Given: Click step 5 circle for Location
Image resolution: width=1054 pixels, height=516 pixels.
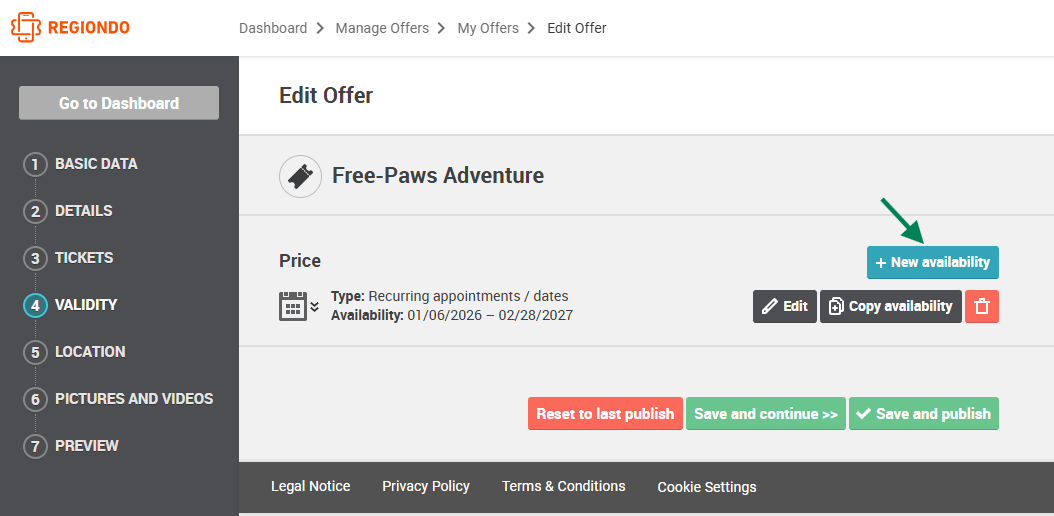Looking at the screenshot, I should tap(35, 353).
